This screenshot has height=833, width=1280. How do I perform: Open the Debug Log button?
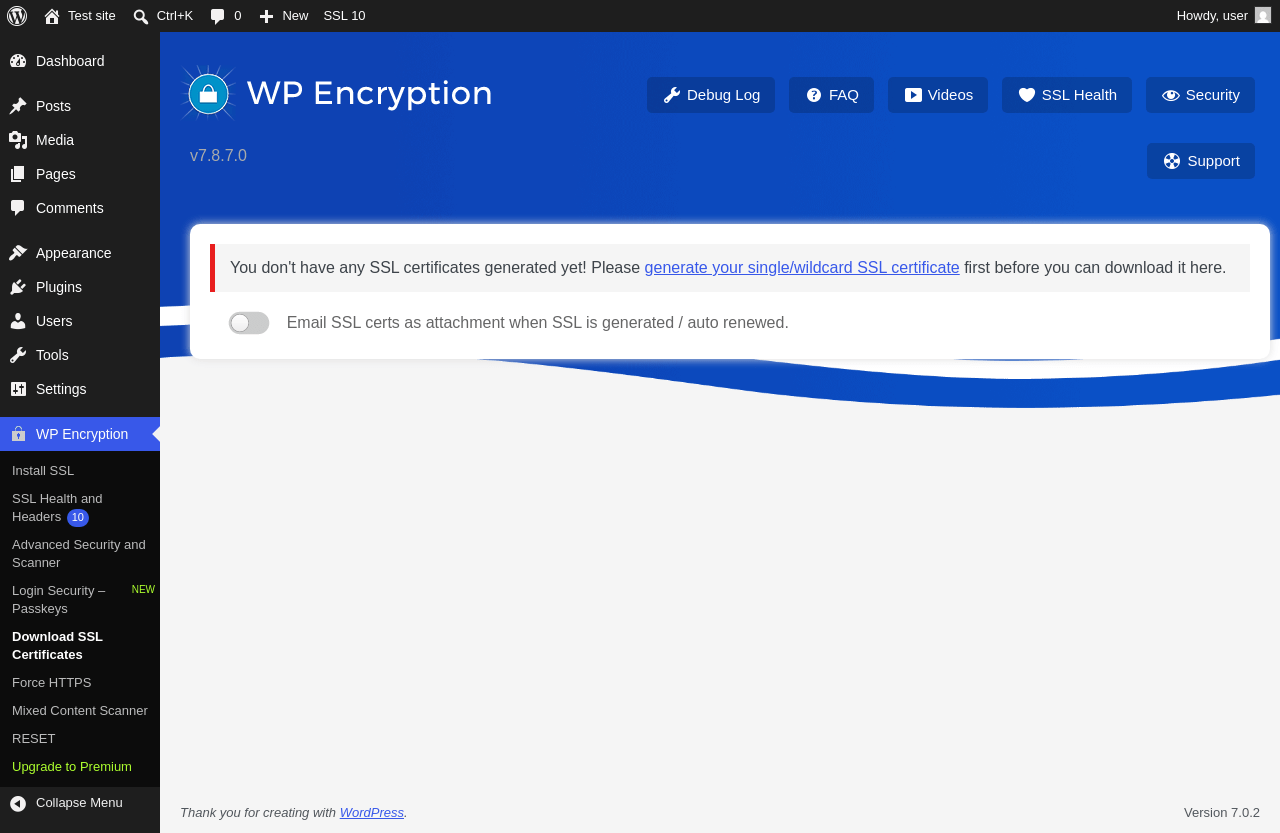[x=711, y=95]
